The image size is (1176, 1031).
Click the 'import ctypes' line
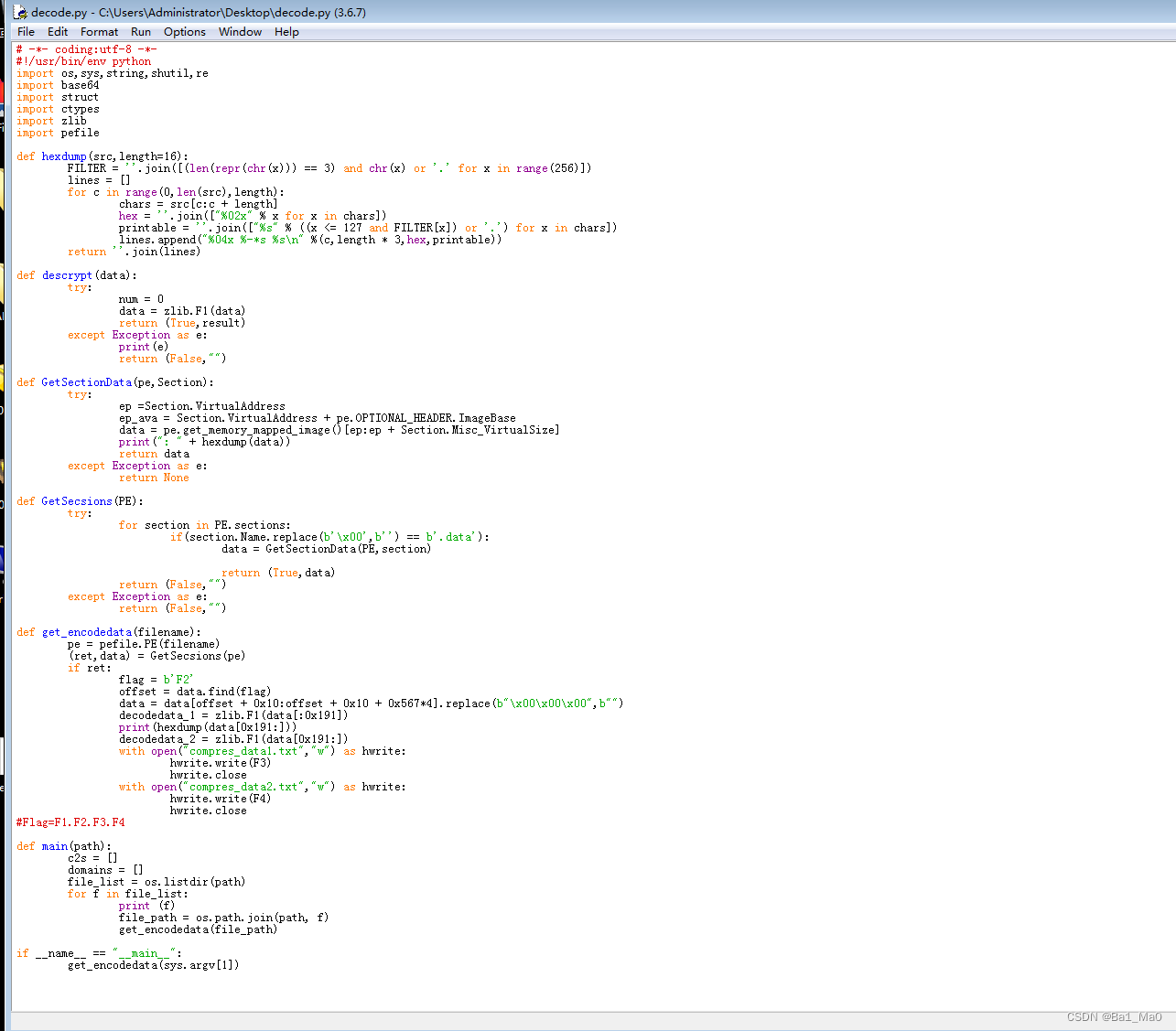click(58, 109)
